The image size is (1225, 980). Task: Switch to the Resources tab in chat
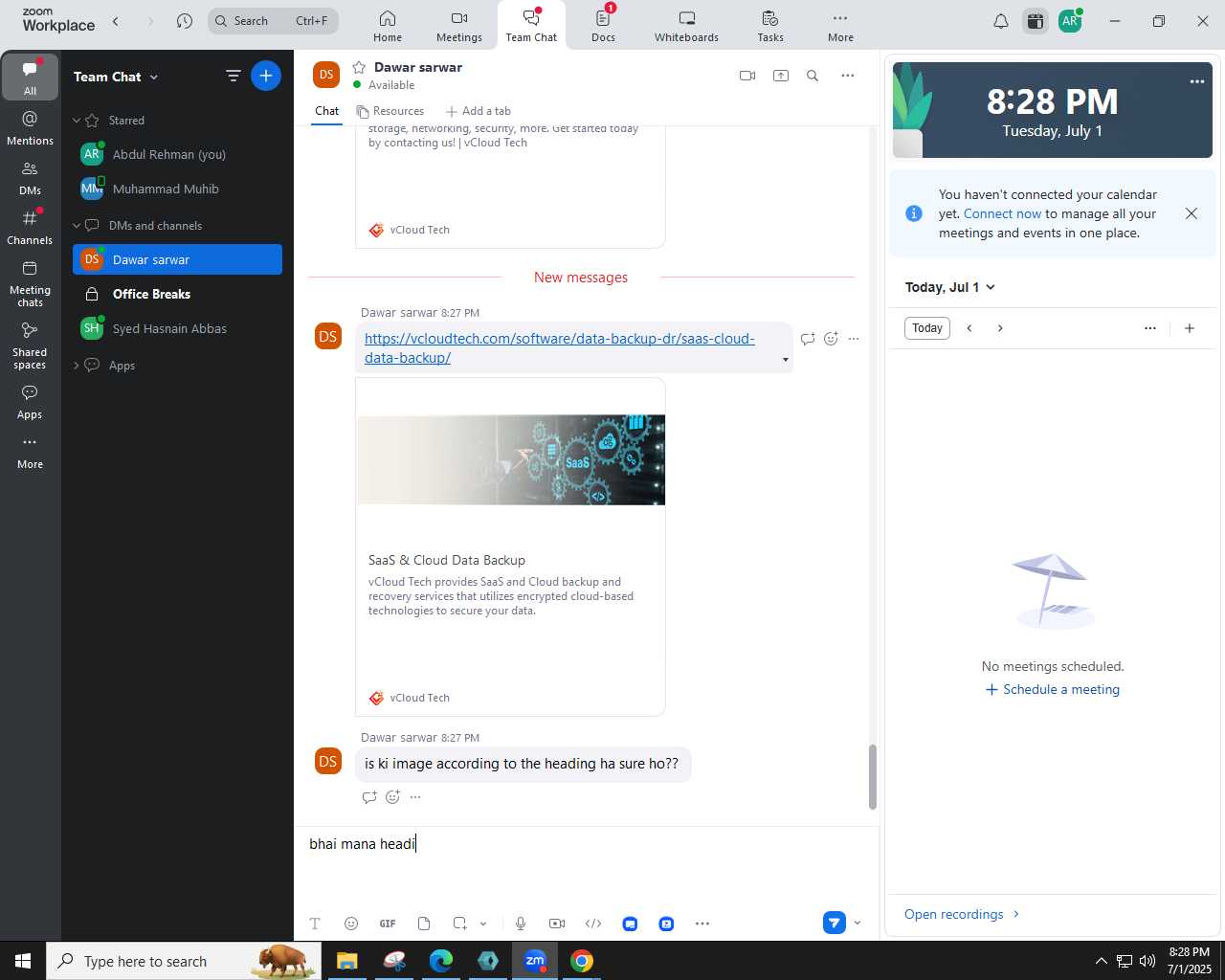[390, 111]
